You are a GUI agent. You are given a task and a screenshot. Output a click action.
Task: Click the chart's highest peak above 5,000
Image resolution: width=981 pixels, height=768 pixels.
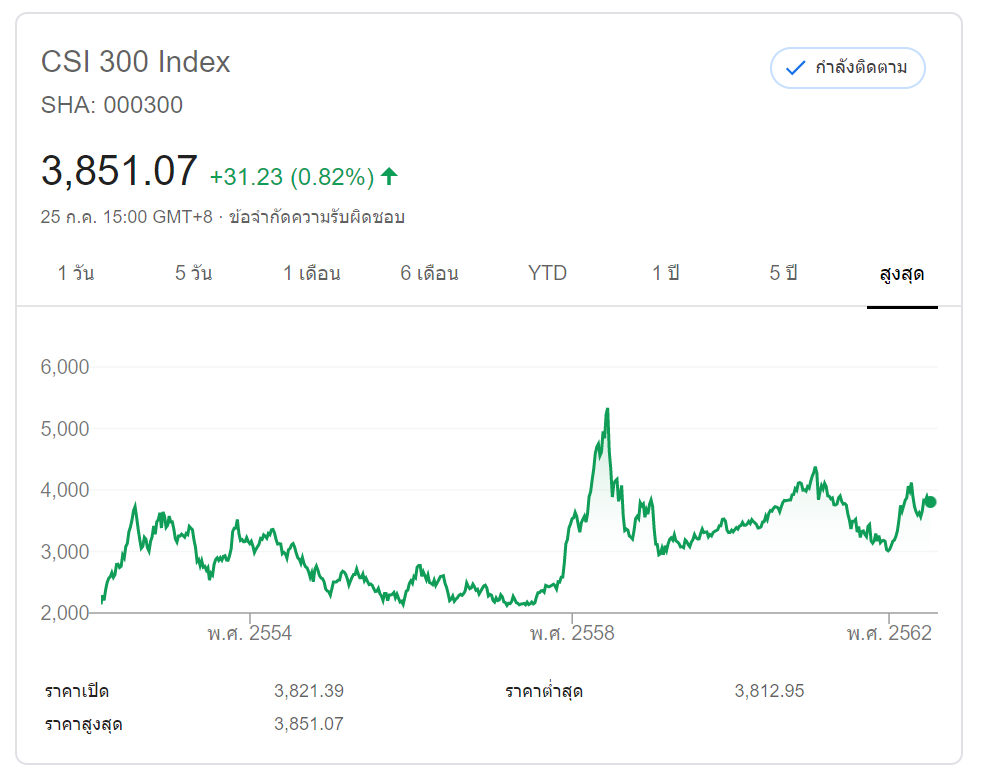(607, 409)
